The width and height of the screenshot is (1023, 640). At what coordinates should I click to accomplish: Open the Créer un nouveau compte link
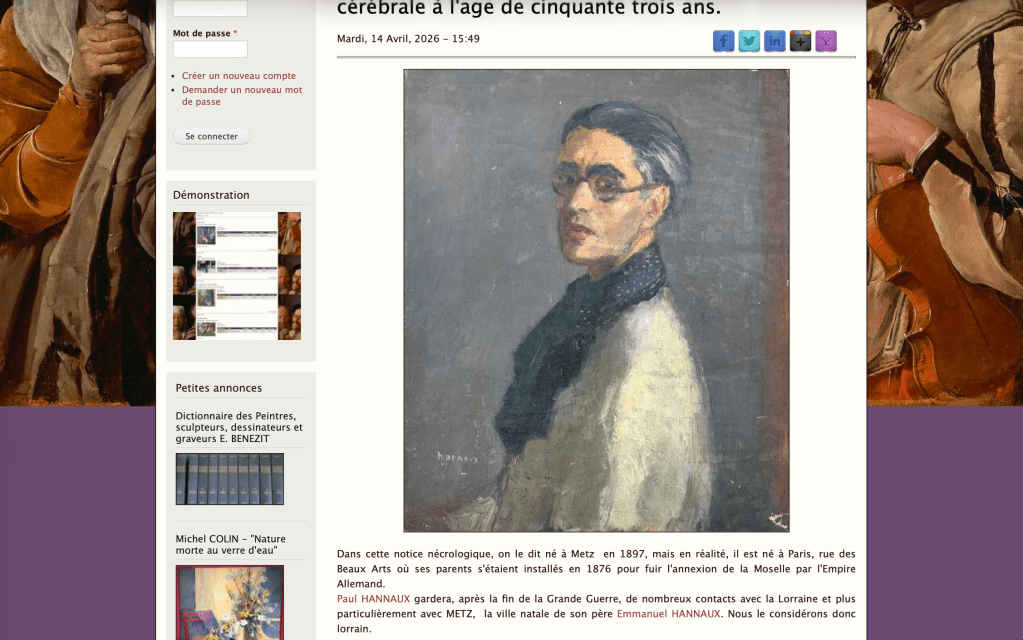pos(239,76)
